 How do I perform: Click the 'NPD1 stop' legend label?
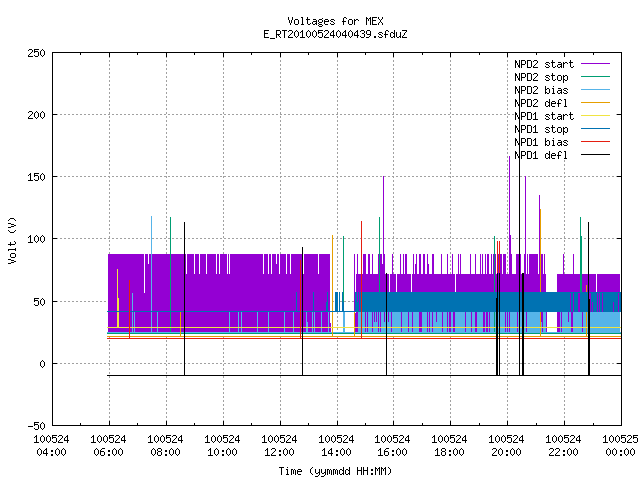tap(541, 129)
